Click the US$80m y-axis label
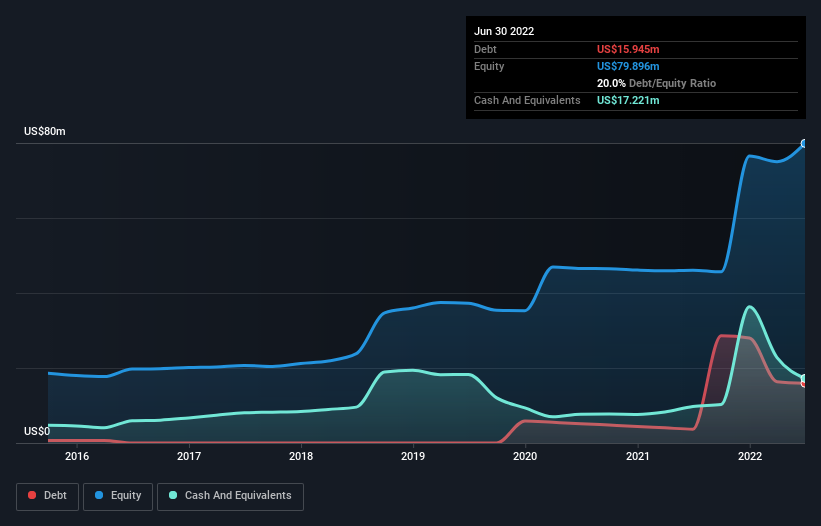The image size is (821, 526). 45,131
